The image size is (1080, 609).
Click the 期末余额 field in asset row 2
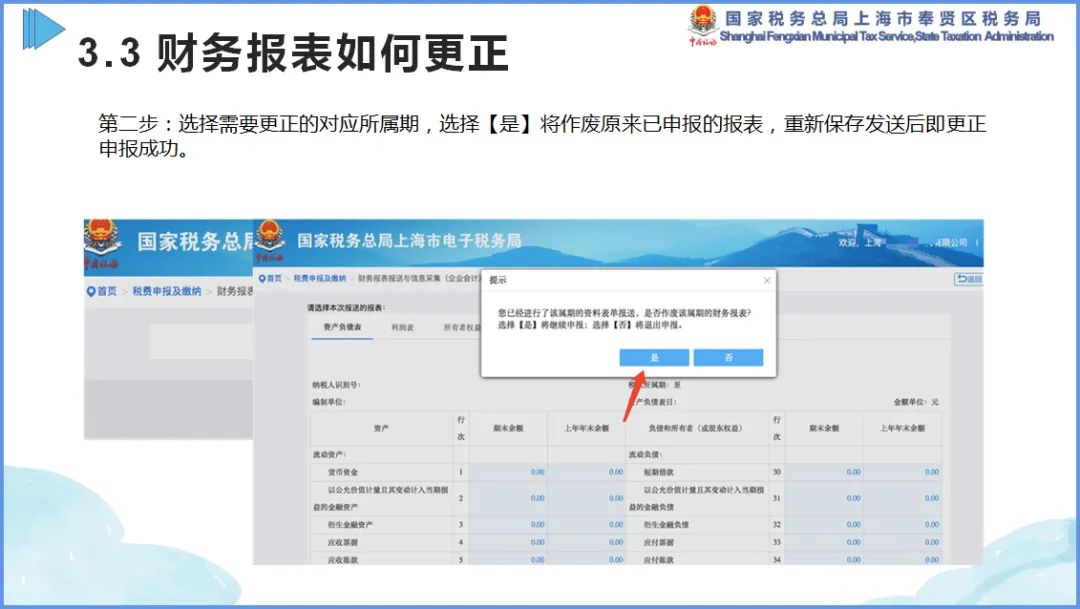(508, 498)
